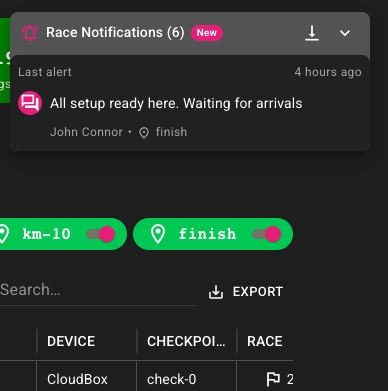Click the km-10 chip location pin icon

click(x=3, y=234)
